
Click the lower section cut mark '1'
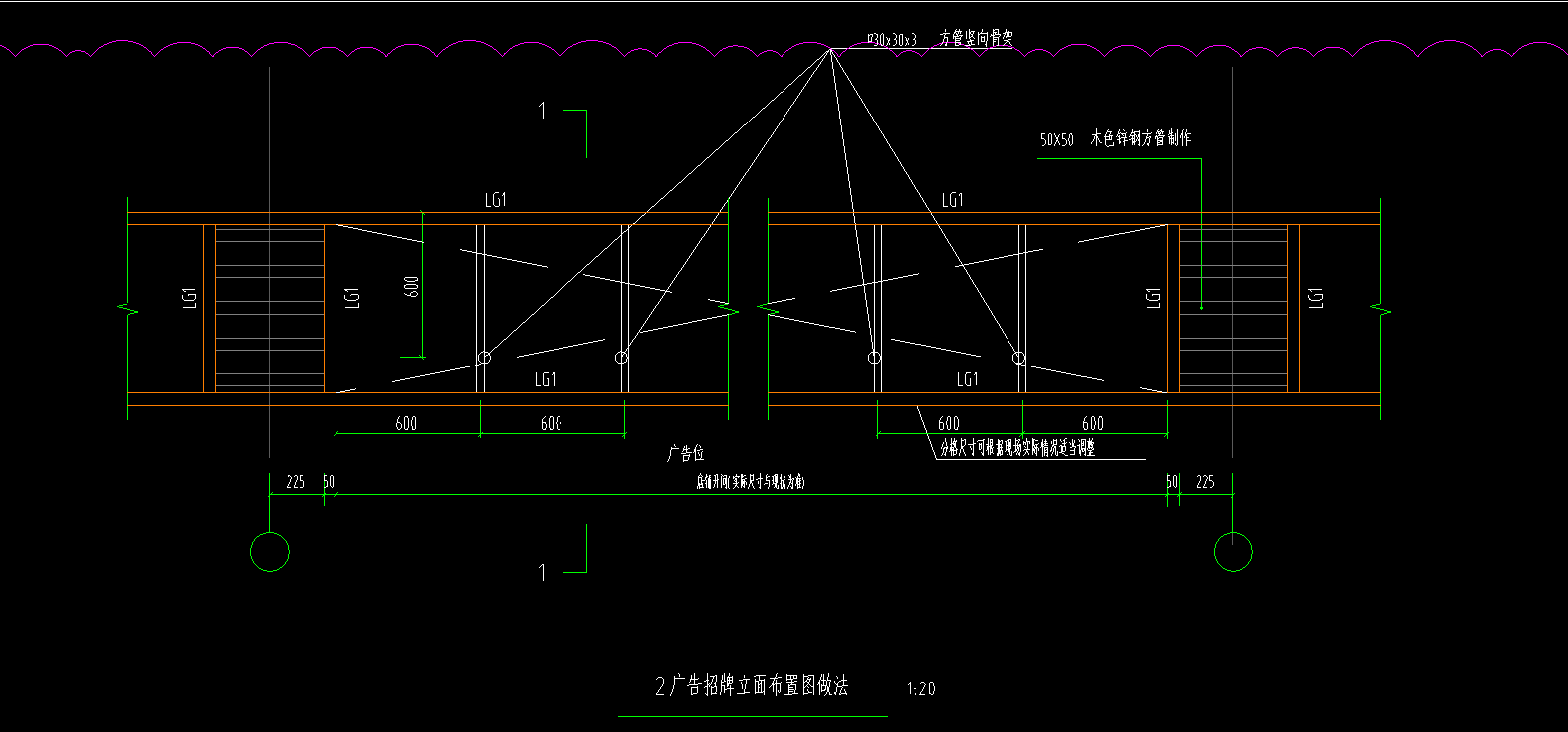[x=543, y=573]
